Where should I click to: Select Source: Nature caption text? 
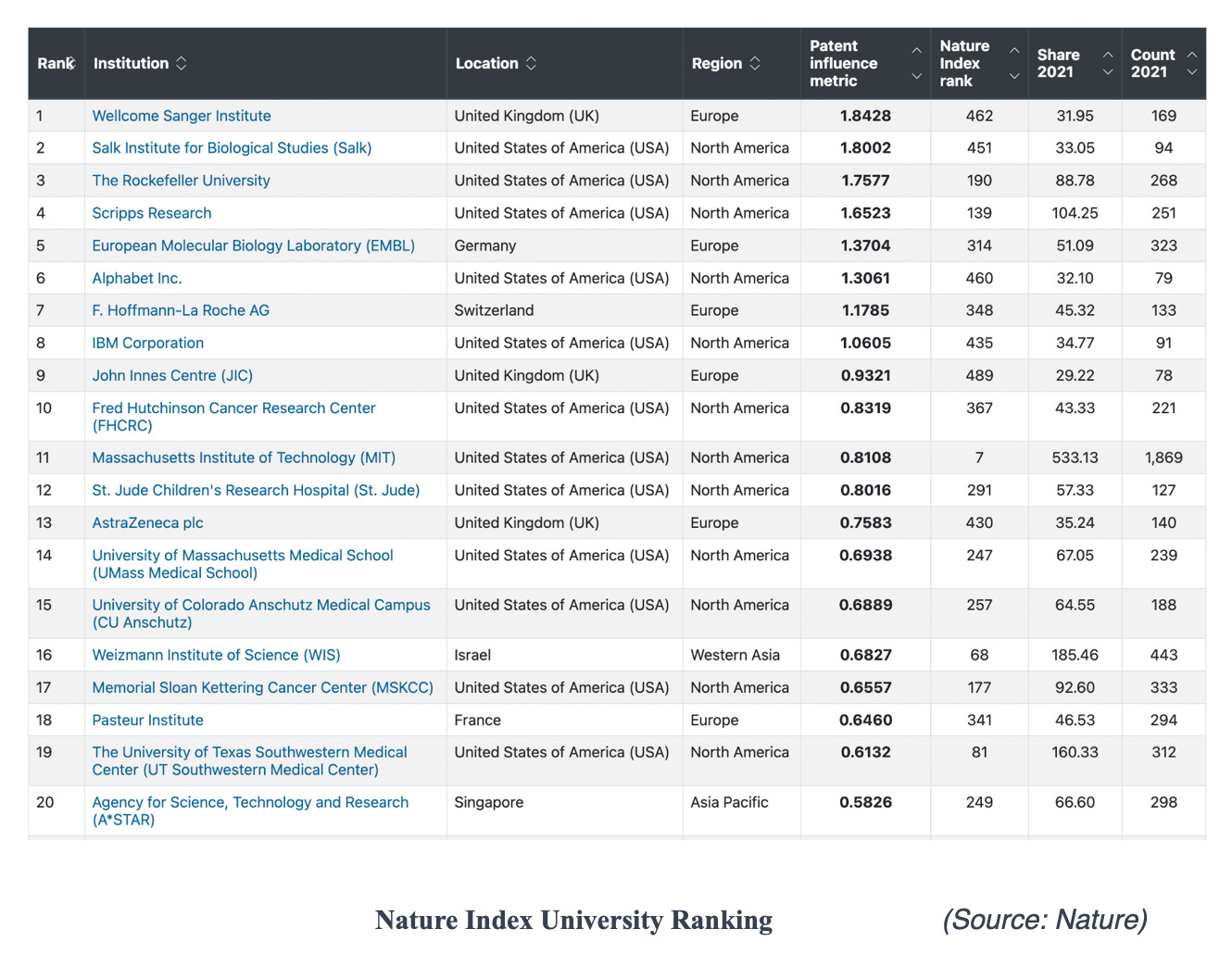1045,920
